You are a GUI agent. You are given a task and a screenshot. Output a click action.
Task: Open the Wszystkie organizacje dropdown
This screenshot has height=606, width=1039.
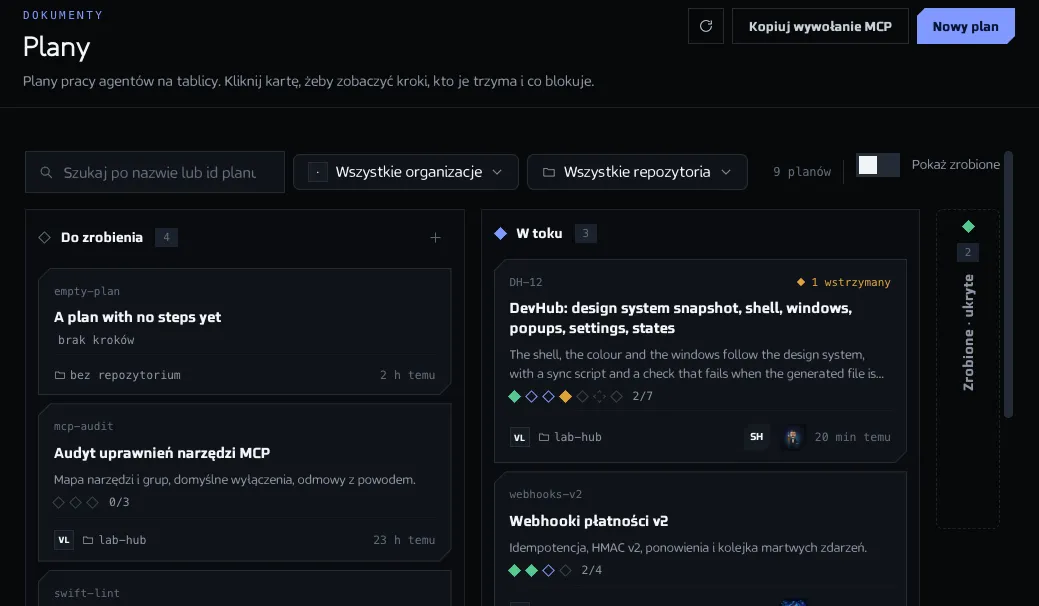tap(406, 172)
